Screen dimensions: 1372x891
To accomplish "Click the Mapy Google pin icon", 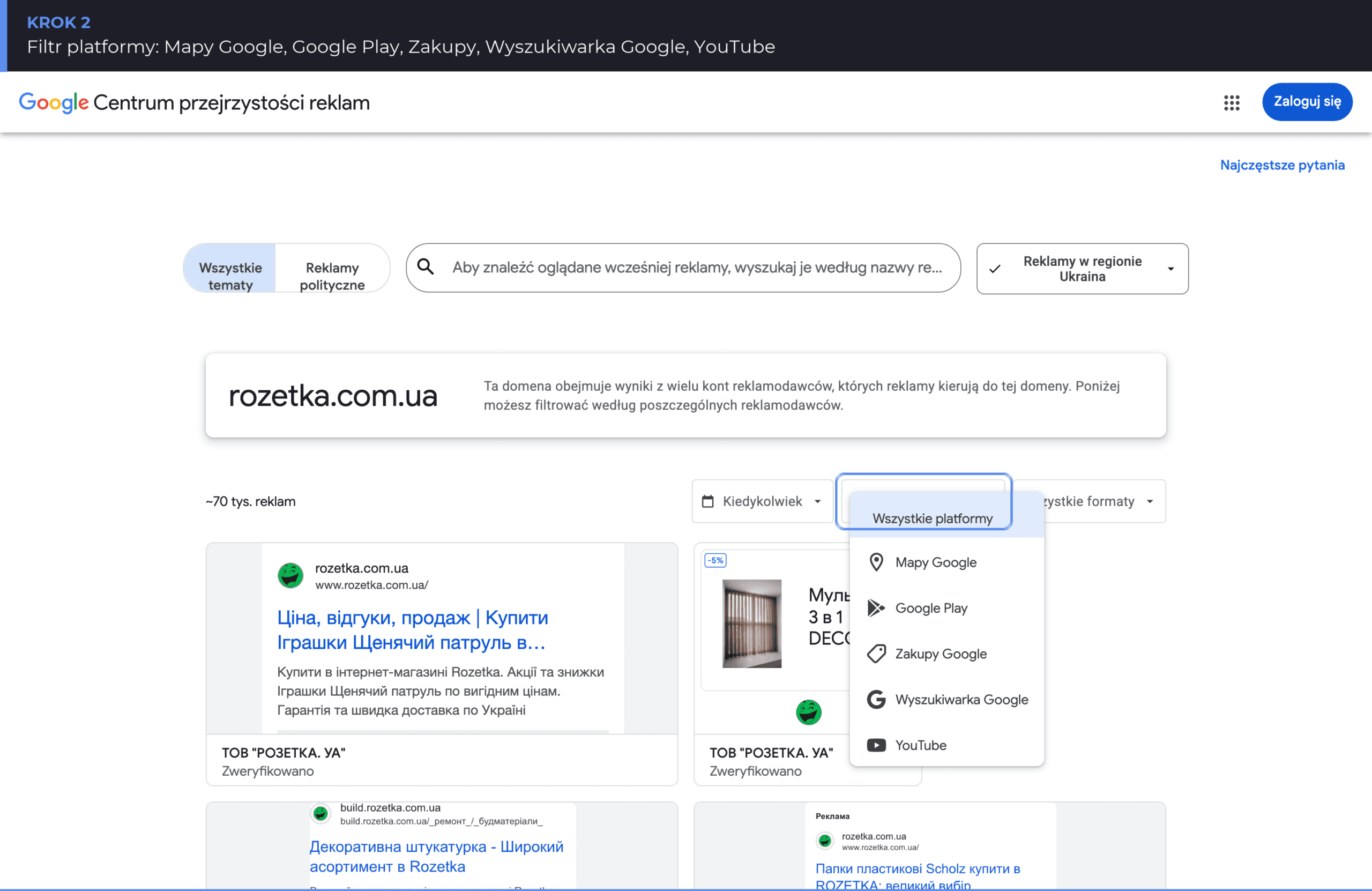I will tap(876, 562).
